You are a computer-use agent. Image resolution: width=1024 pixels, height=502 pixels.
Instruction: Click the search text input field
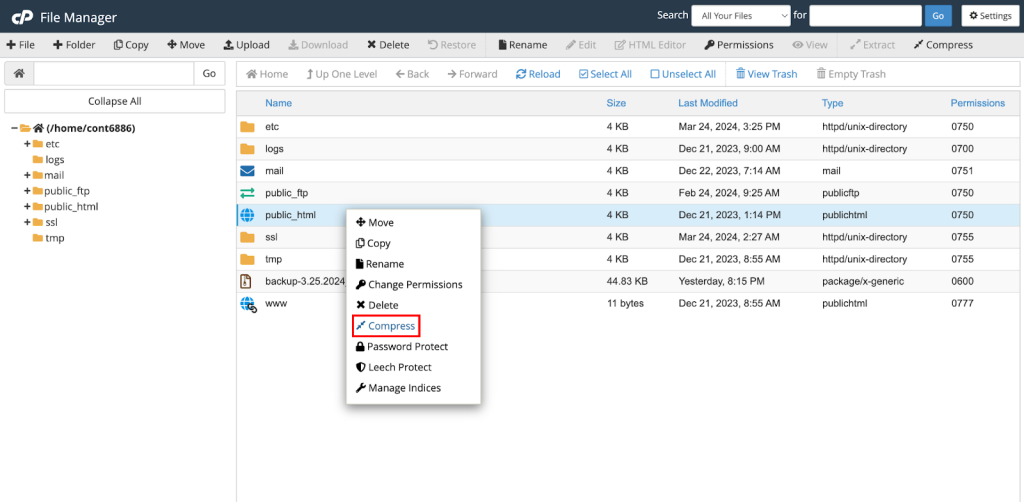click(x=865, y=16)
